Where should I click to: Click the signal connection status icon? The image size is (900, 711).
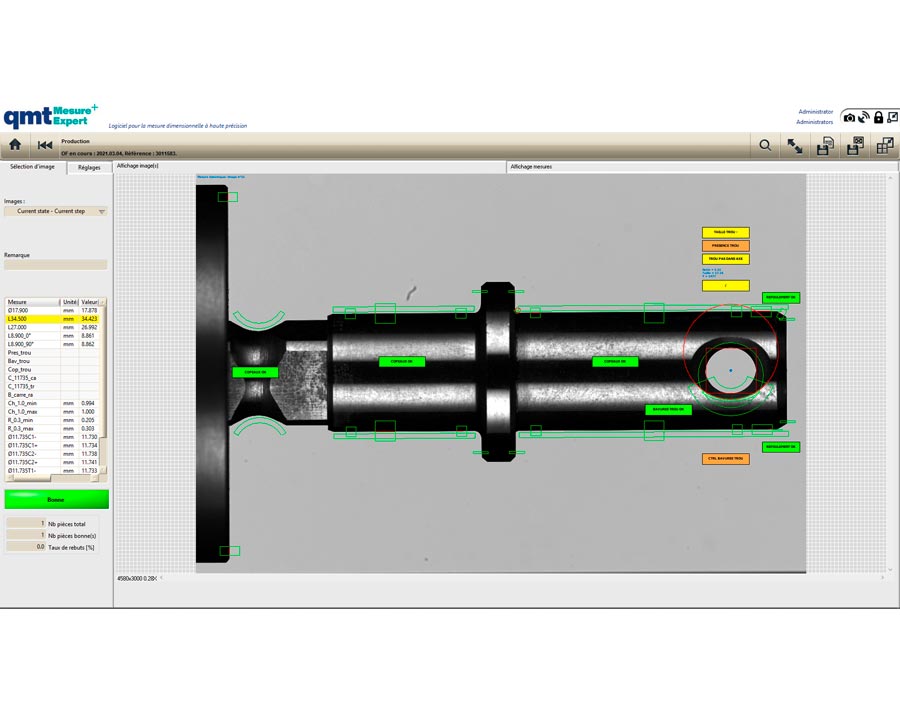[864, 117]
